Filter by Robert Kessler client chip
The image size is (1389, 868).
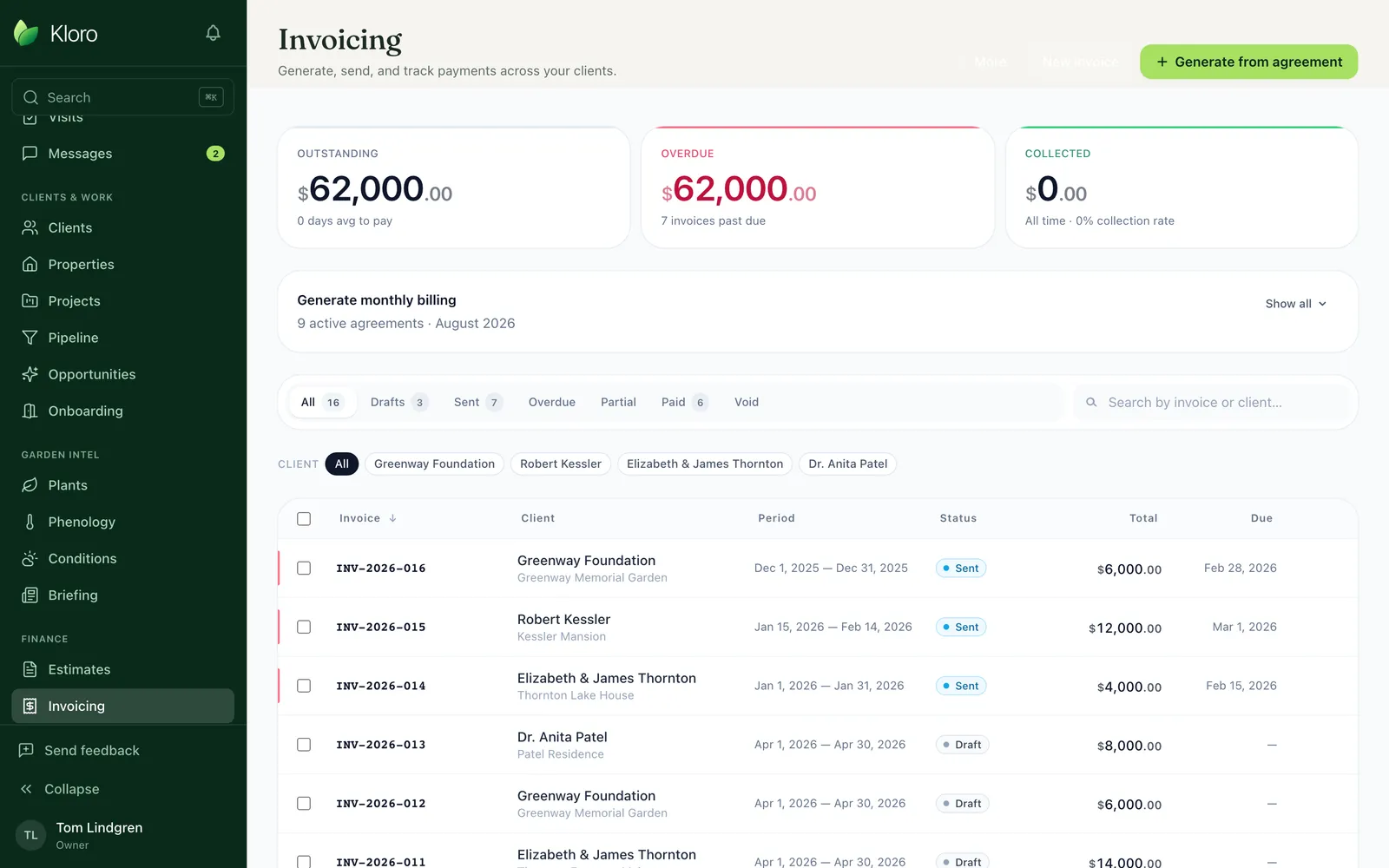pyautogui.click(x=561, y=464)
